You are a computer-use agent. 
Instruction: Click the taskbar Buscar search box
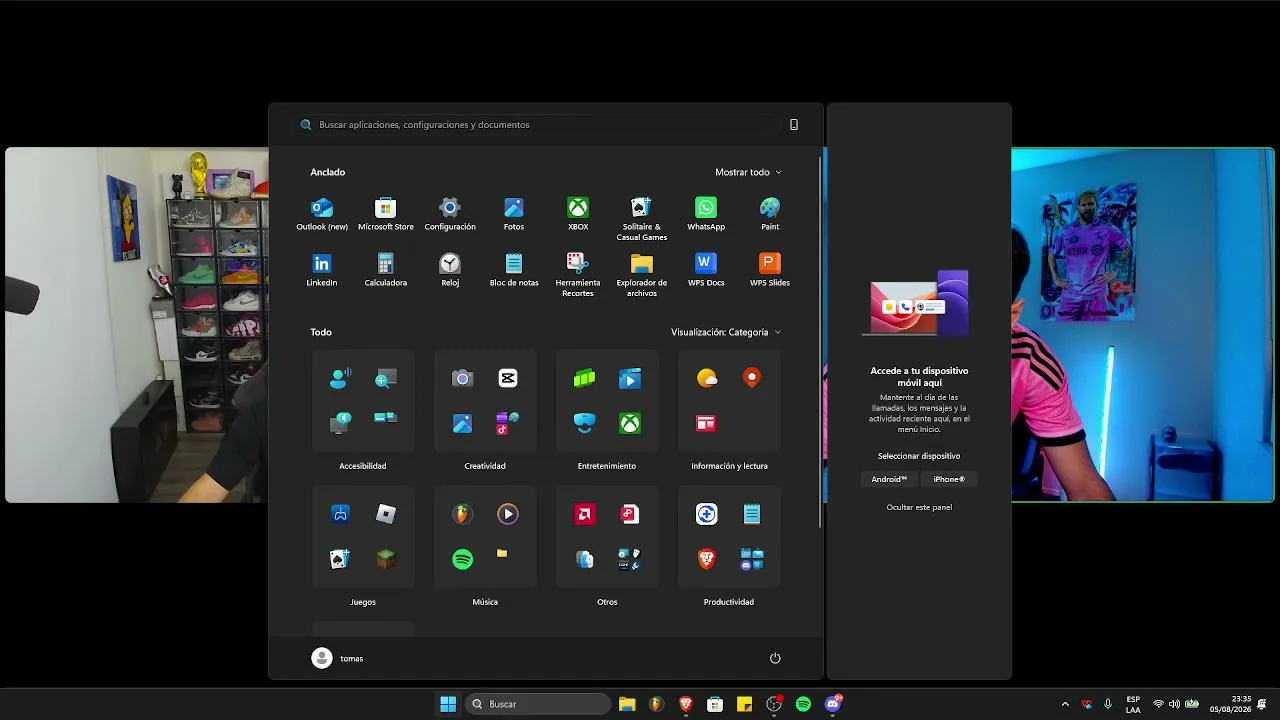point(538,704)
